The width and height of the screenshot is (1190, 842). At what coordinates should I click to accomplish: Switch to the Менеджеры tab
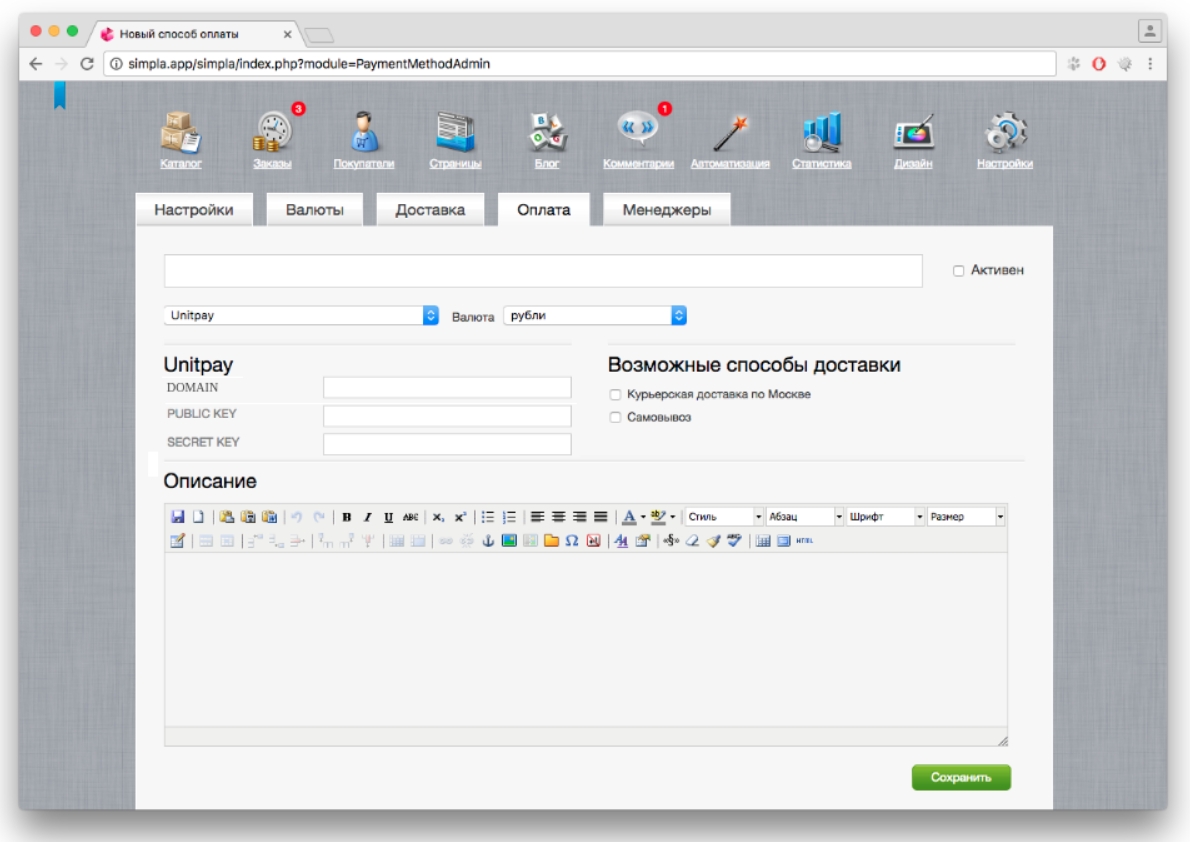(x=666, y=211)
